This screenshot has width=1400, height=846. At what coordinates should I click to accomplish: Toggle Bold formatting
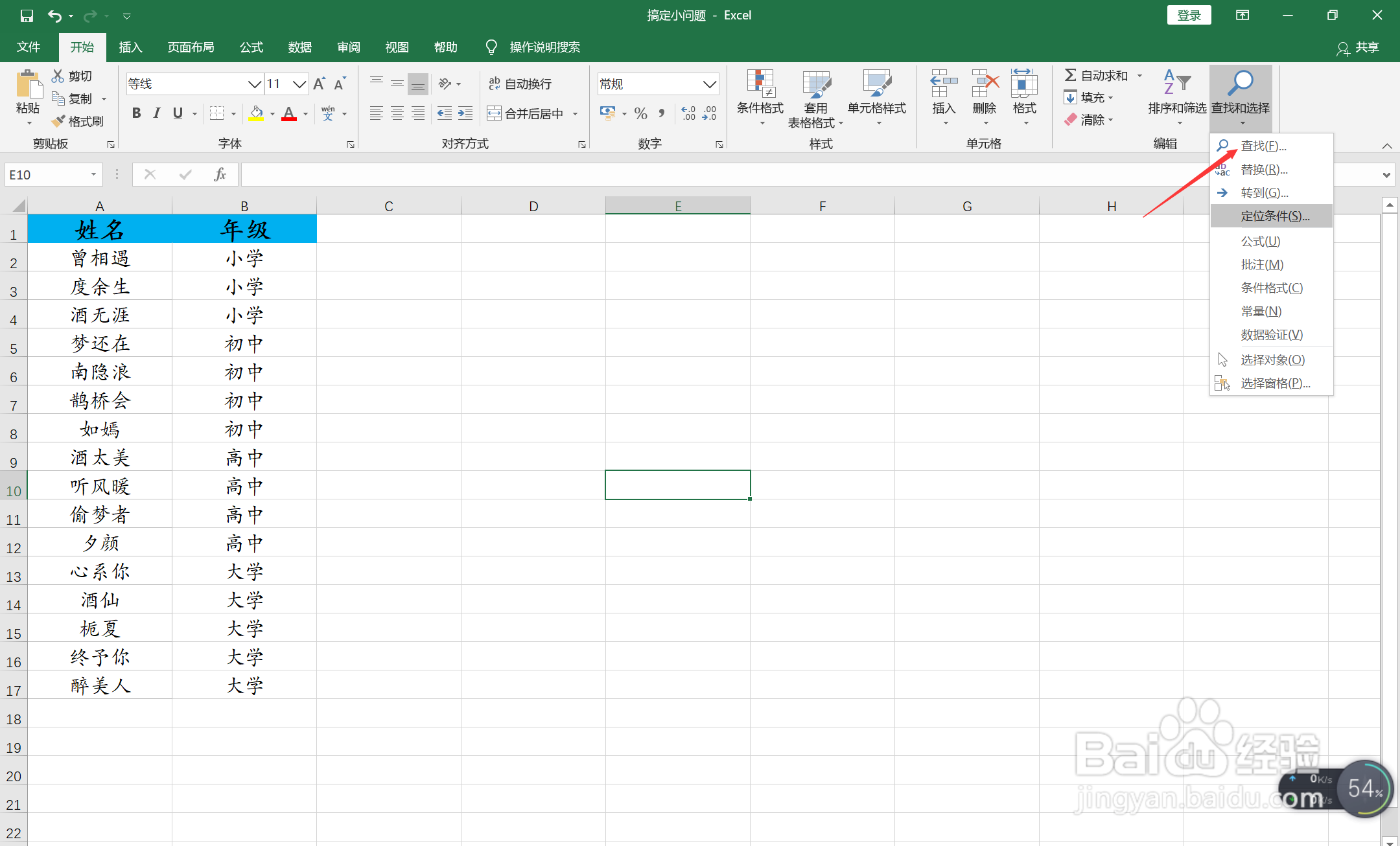pyautogui.click(x=136, y=113)
